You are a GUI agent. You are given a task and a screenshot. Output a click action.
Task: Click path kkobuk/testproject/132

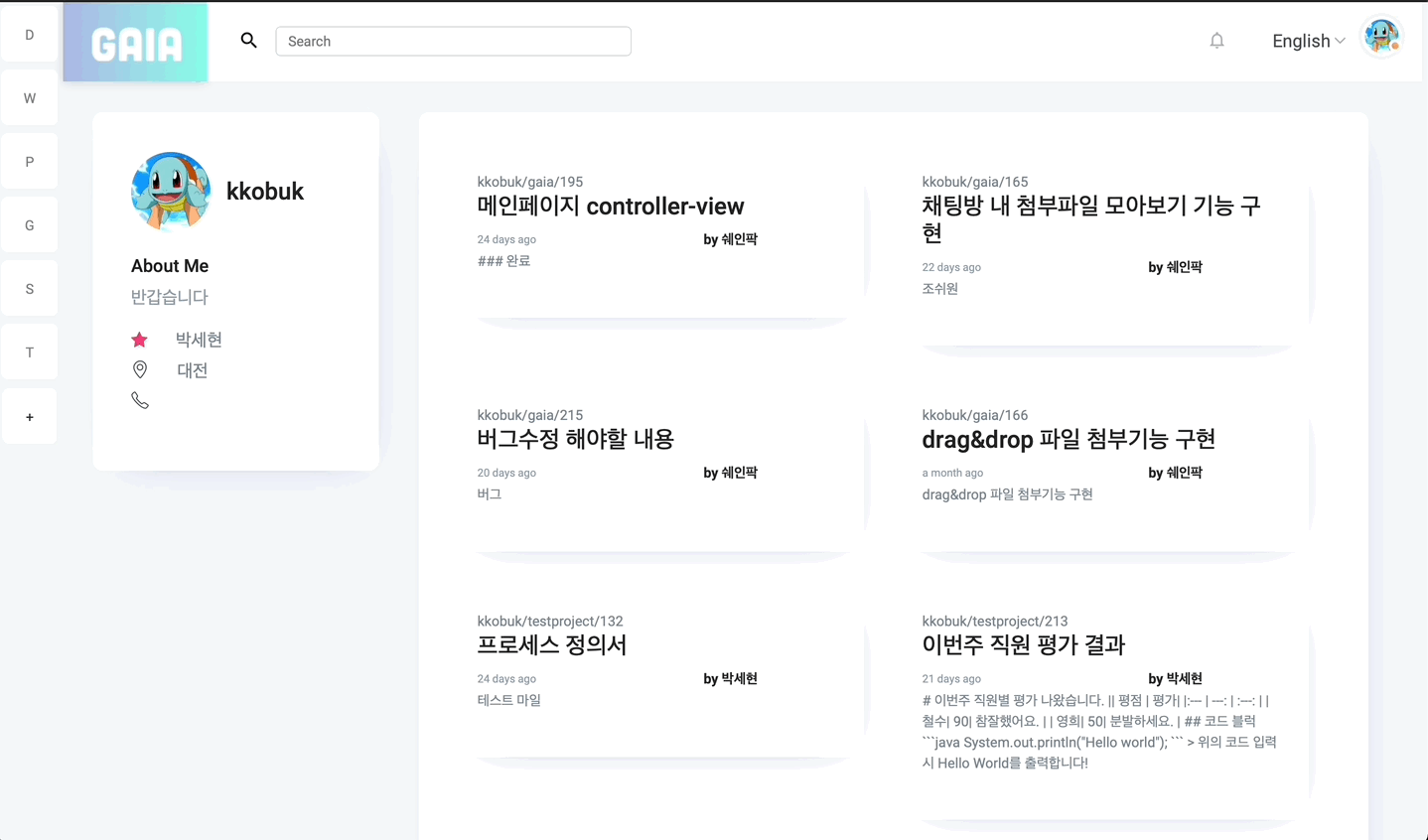[550, 622]
